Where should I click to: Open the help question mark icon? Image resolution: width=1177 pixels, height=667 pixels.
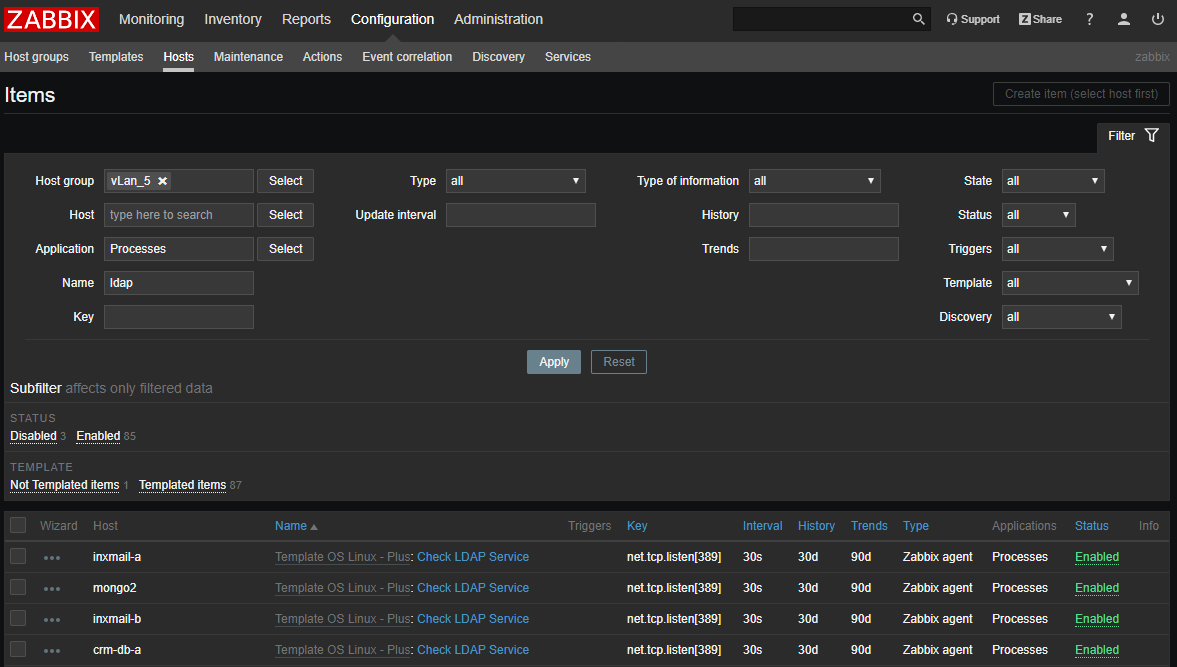1090,19
